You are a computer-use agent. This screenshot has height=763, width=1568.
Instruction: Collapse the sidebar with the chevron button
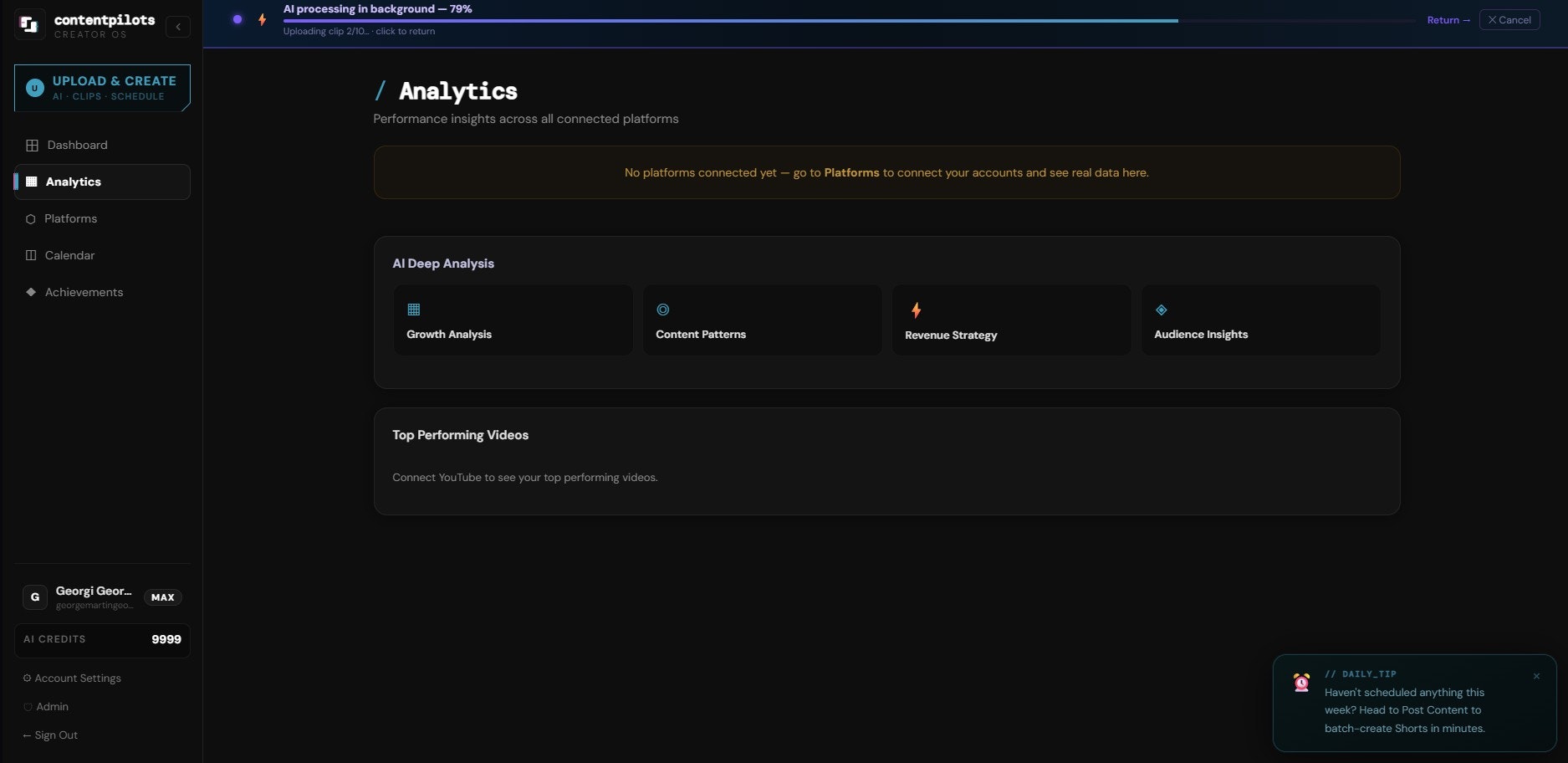[177, 27]
